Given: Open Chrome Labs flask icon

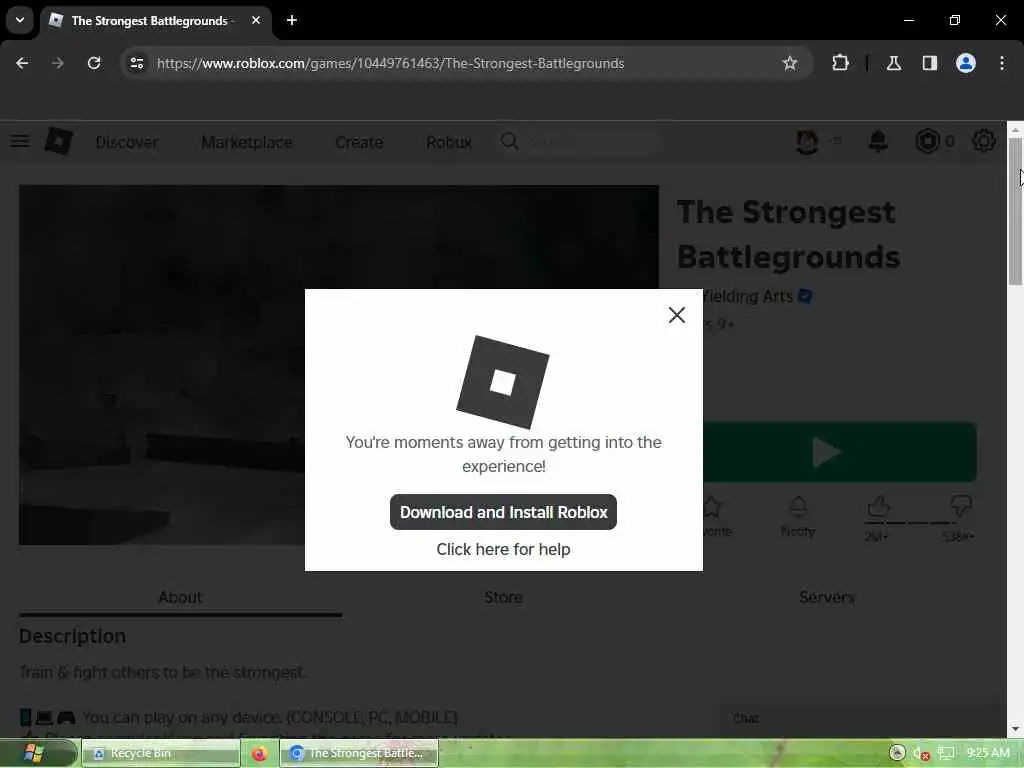Looking at the screenshot, I should point(893,63).
